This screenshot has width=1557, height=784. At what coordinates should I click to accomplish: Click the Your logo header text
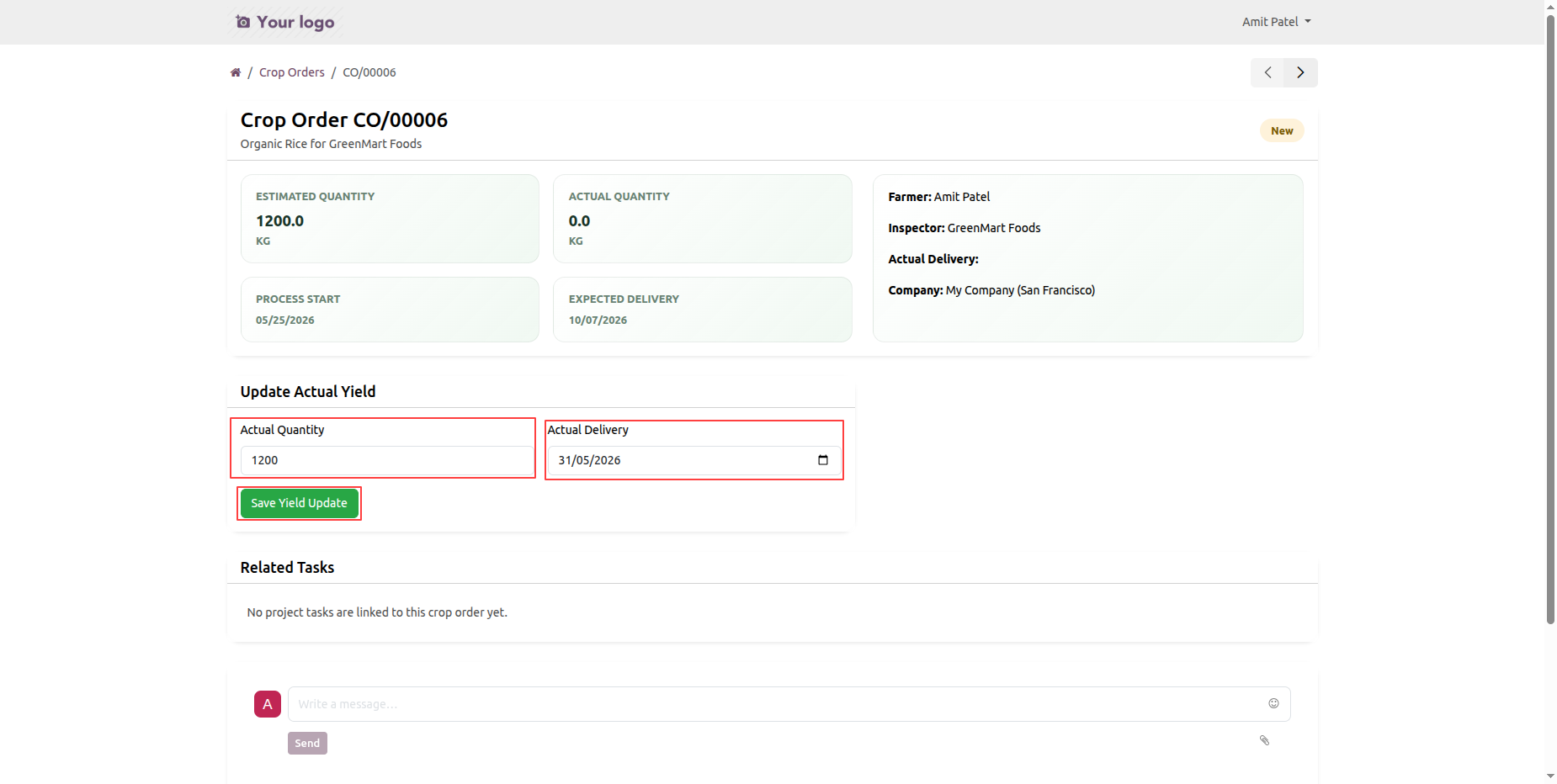tap(295, 22)
